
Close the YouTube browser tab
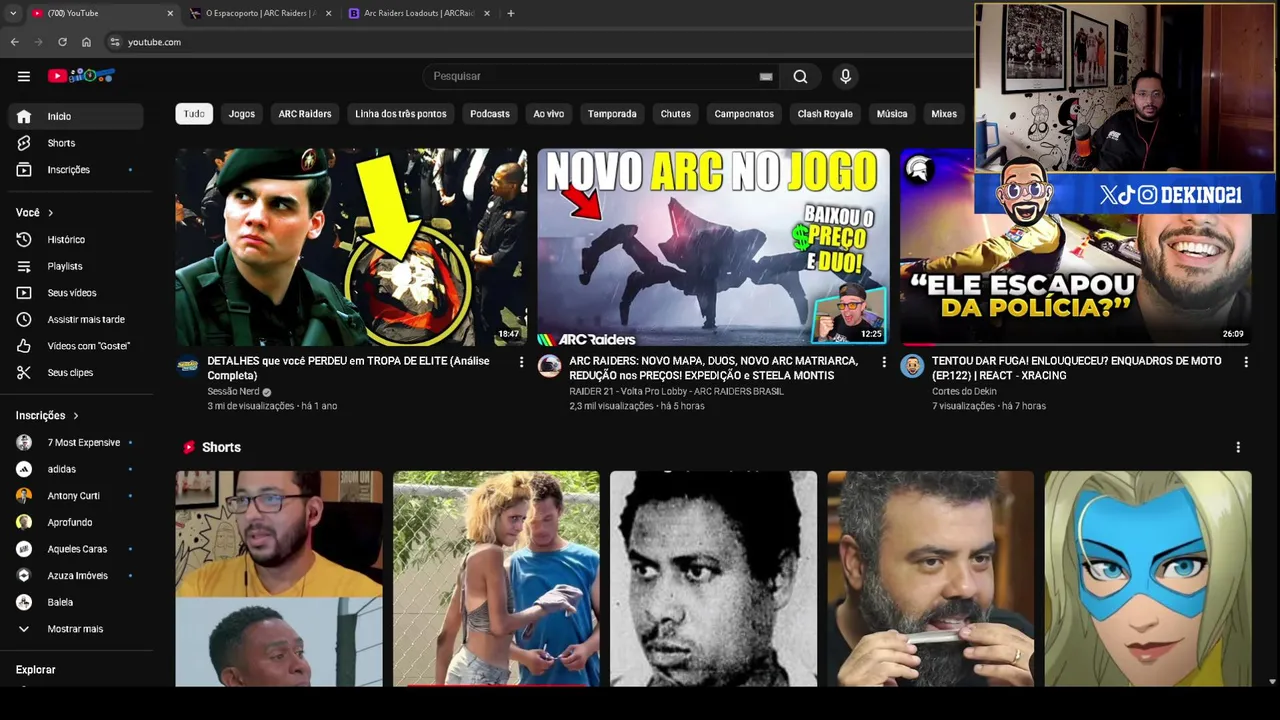tap(170, 13)
